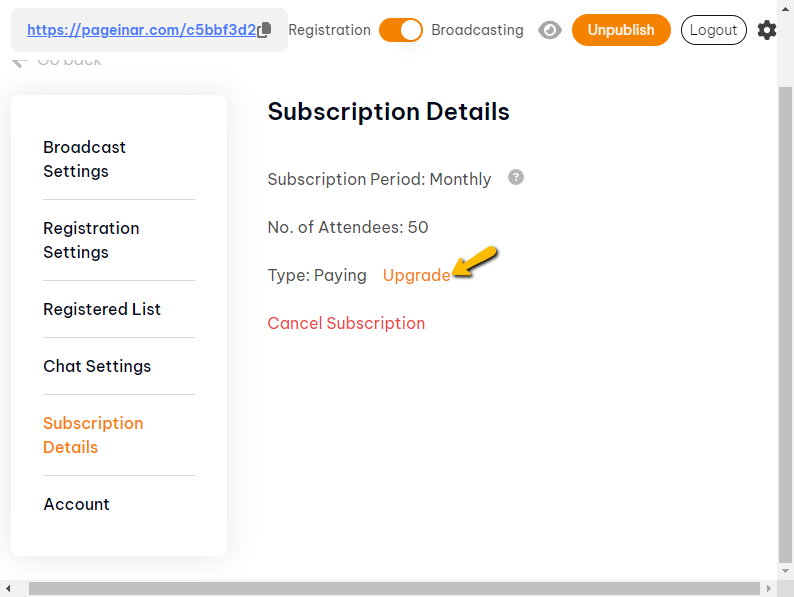Click the Go back arrow icon
Viewport: 794px width, 597px height.
[19, 62]
